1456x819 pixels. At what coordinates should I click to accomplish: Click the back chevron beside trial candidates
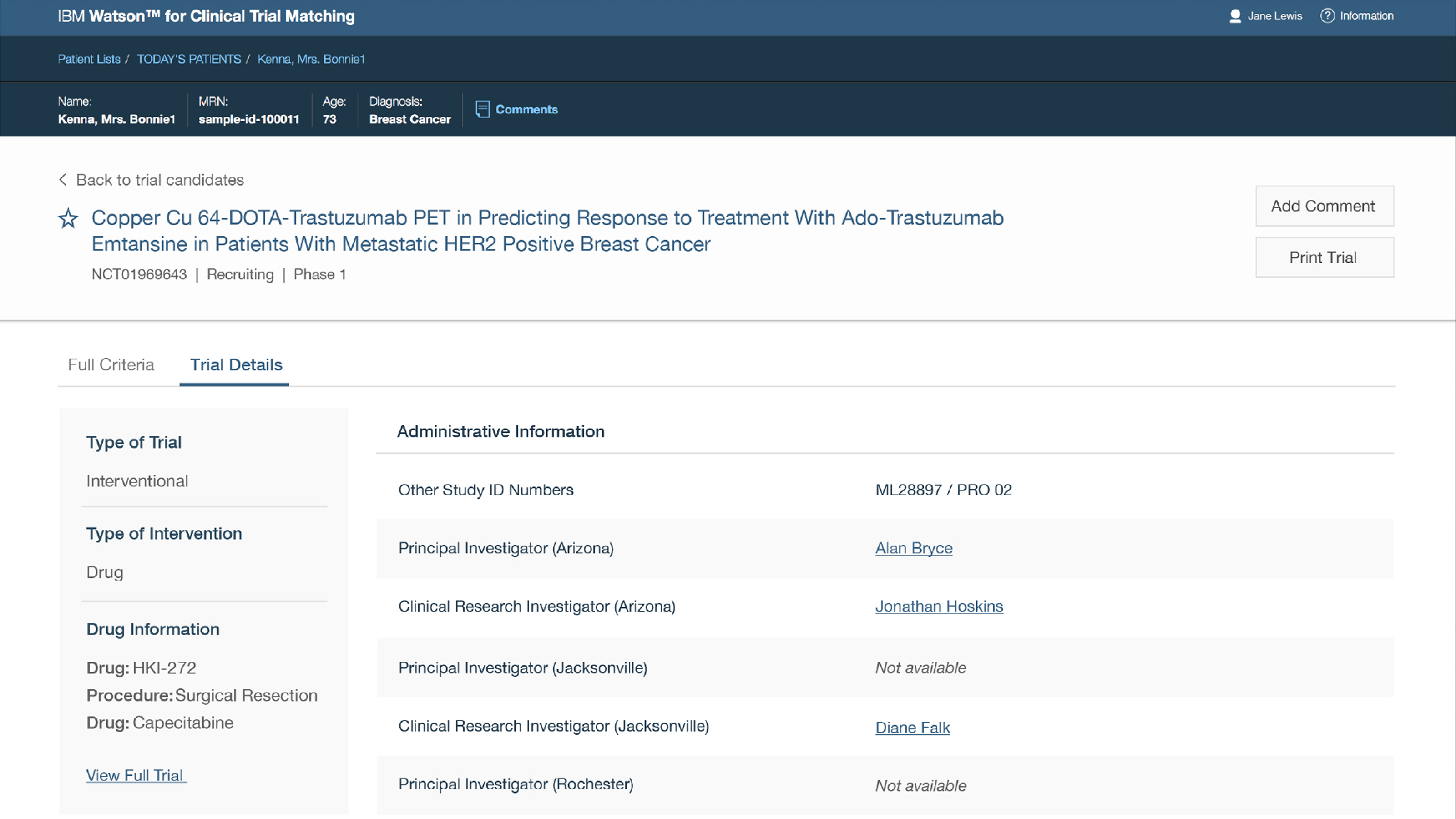(x=63, y=179)
